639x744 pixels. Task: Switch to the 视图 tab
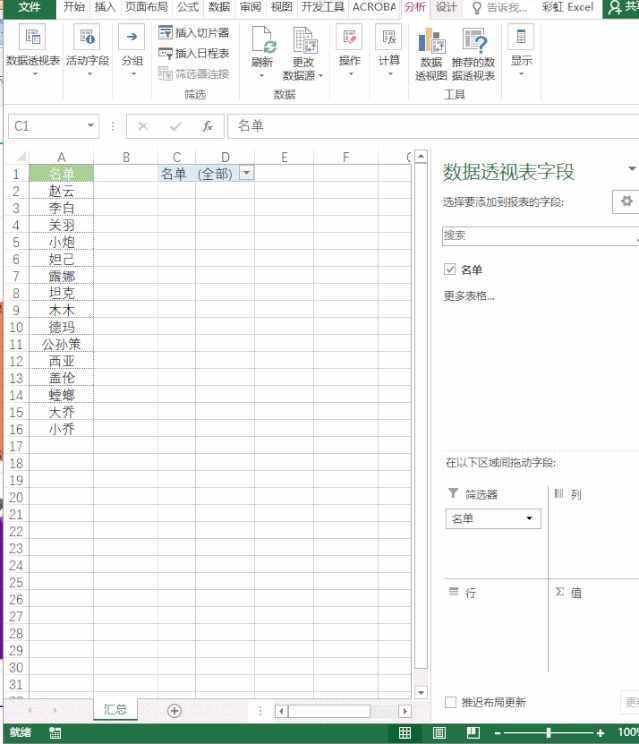click(x=281, y=8)
